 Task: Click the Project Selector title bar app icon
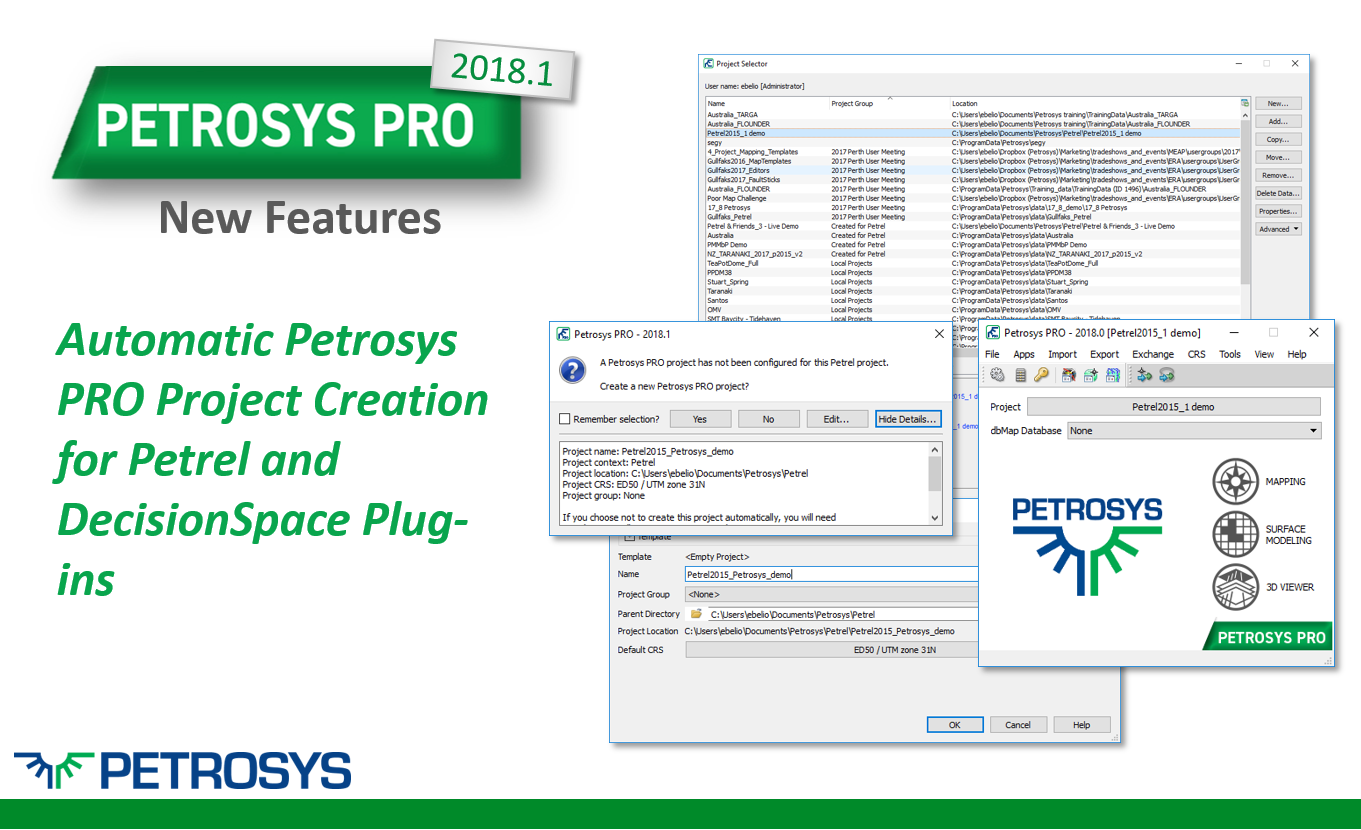(x=709, y=63)
